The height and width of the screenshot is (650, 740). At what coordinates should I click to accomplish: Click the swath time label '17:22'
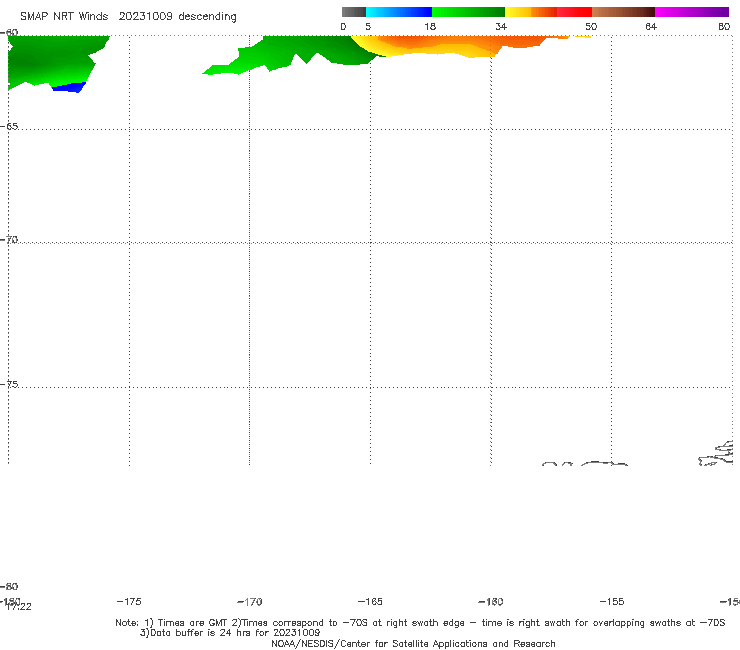(19, 607)
